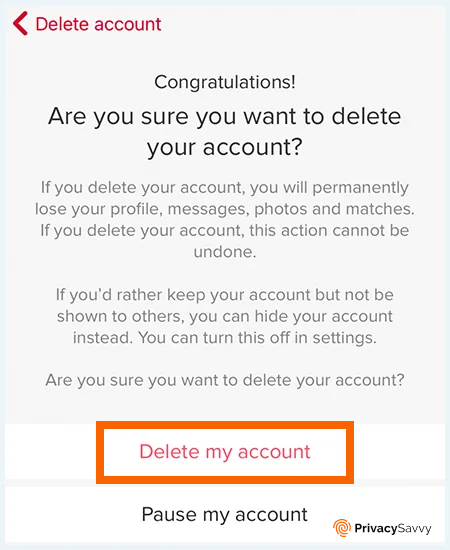Click the small gray confirmation question text
Image resolution: width=450 pixels, height=550 pixels.
click(225, 380)
